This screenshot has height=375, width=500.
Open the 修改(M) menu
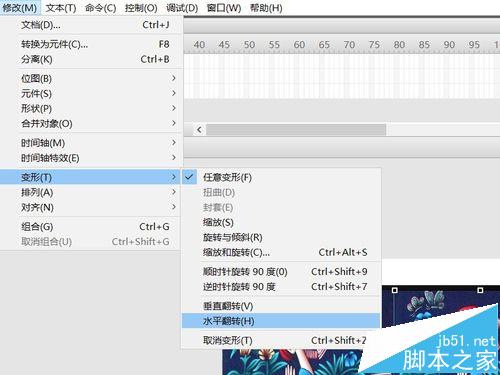pos(20,8)
